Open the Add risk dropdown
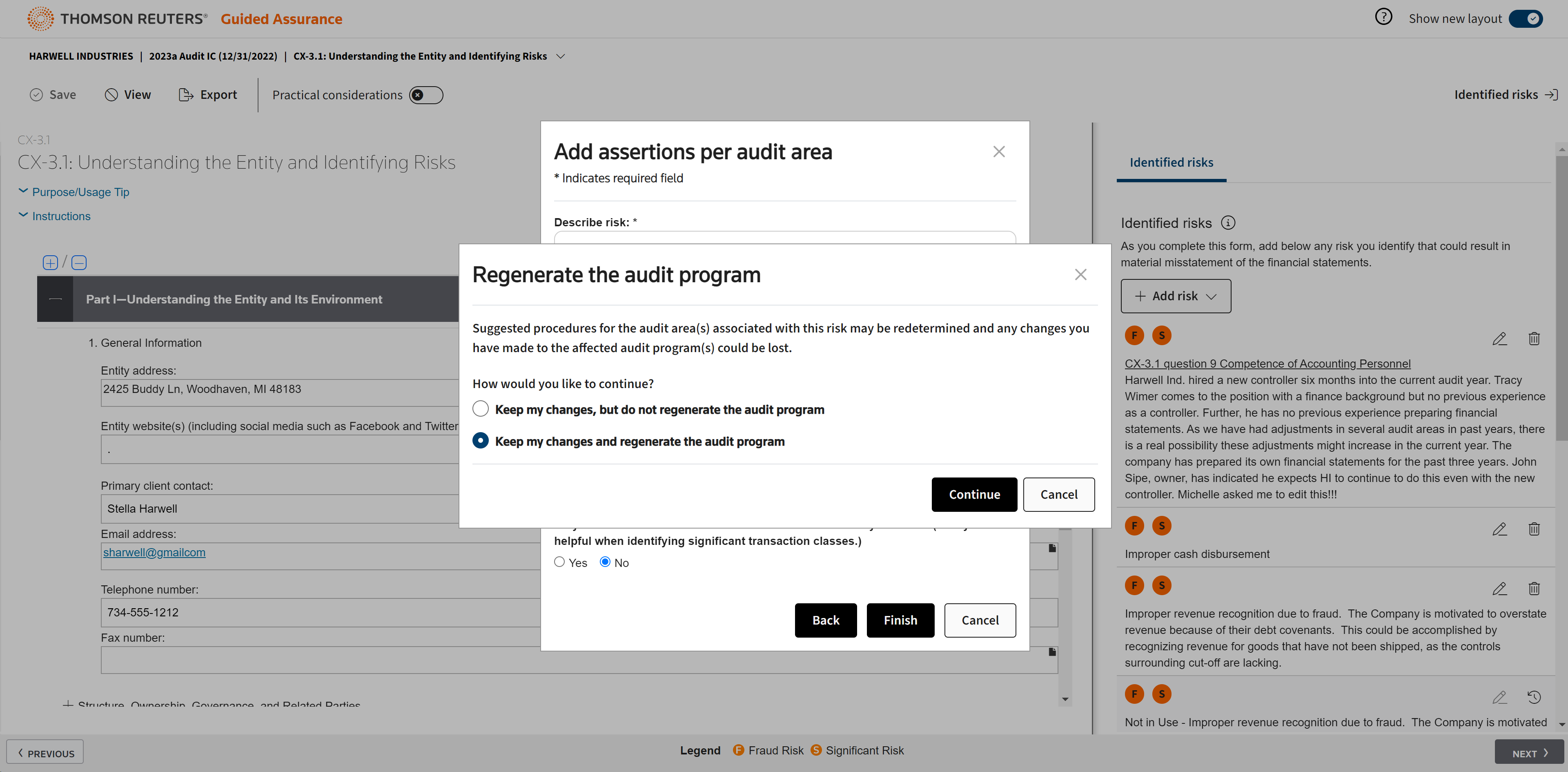 [1176, 296]
